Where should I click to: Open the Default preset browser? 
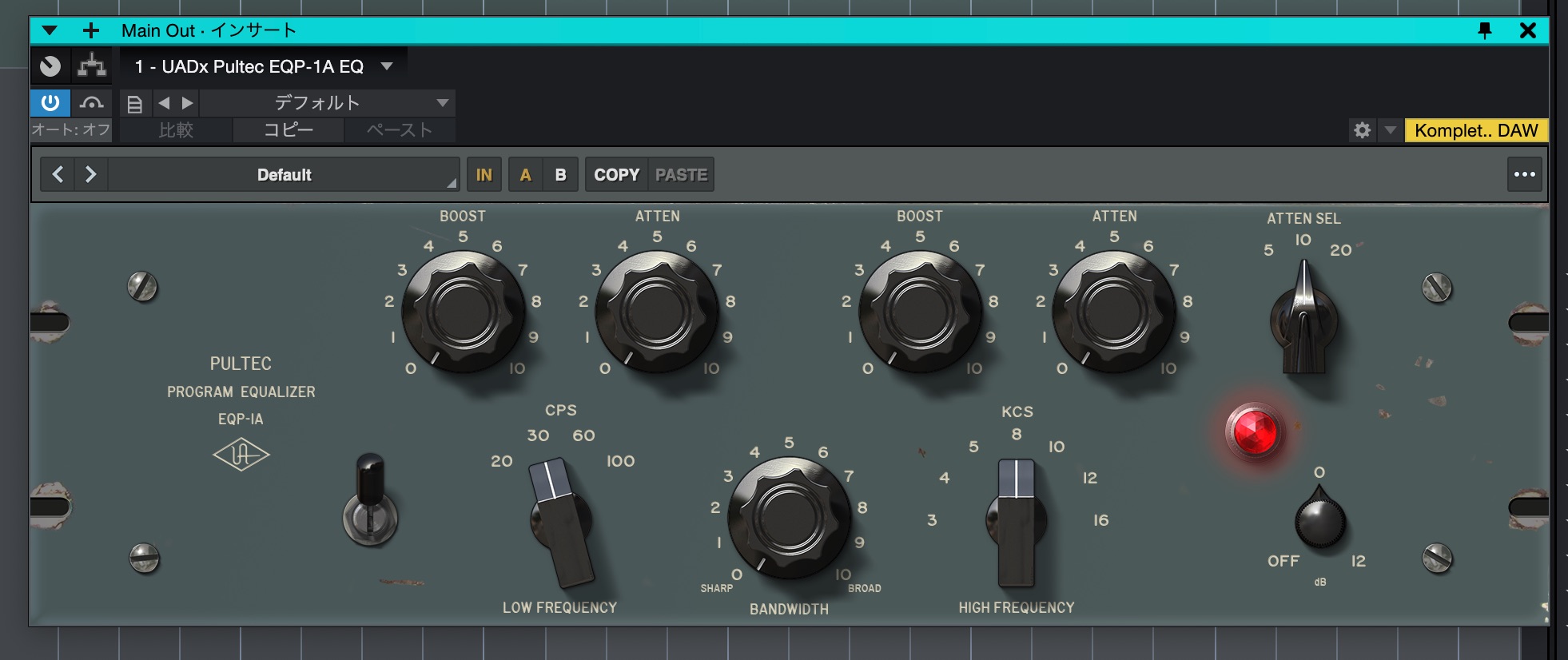click(x=284, y=174)
